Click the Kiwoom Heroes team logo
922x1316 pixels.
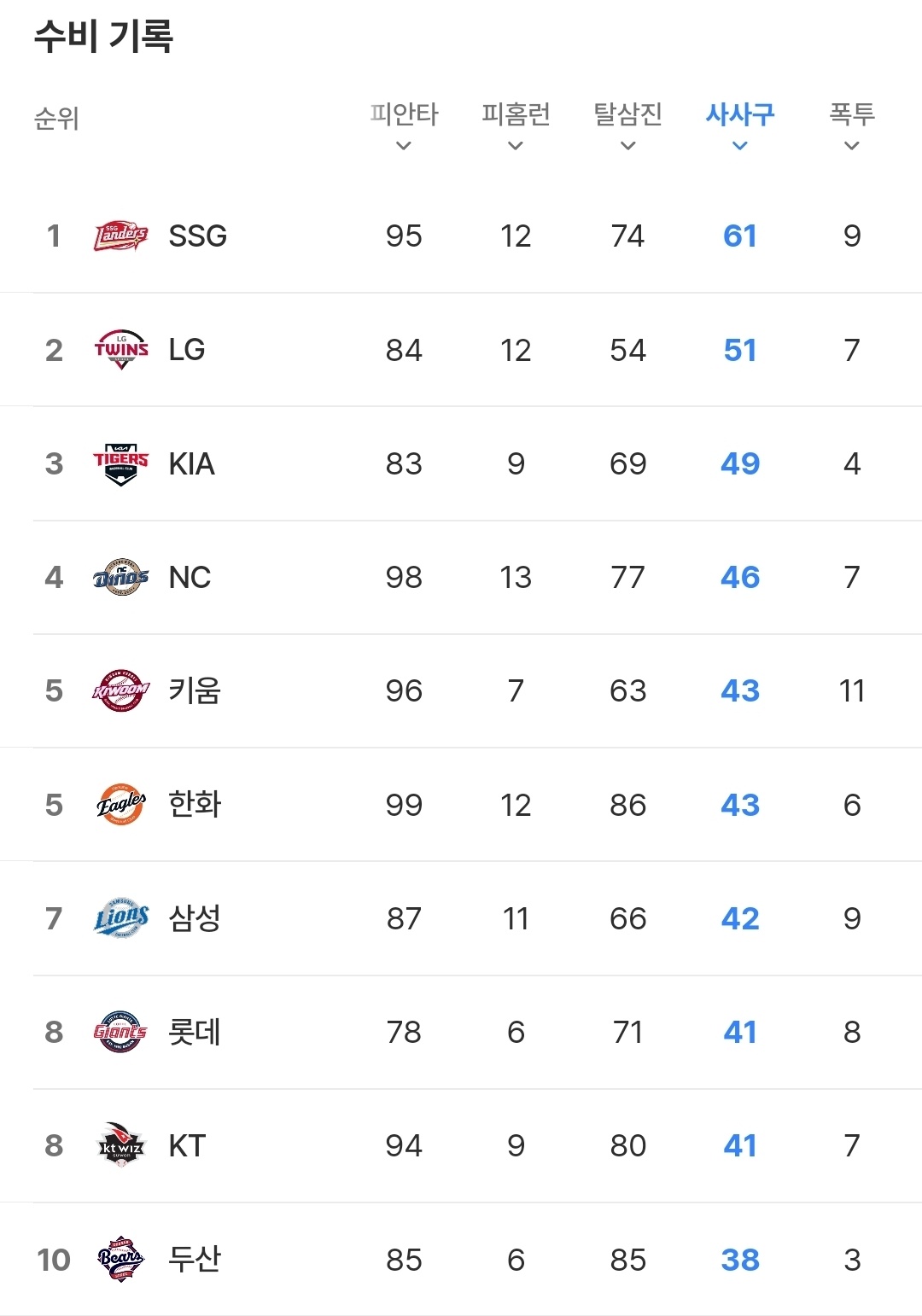(120, 691)
